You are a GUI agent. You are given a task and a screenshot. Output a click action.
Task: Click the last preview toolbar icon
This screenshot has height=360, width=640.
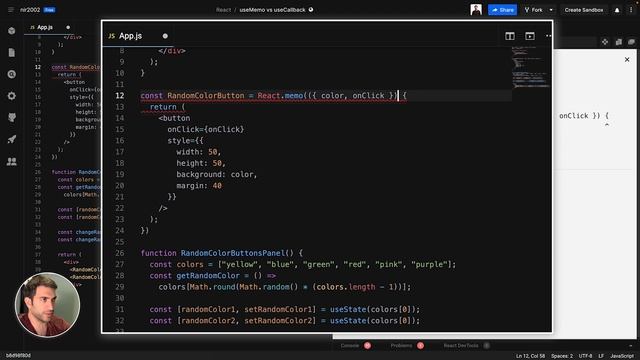(631, 42)
